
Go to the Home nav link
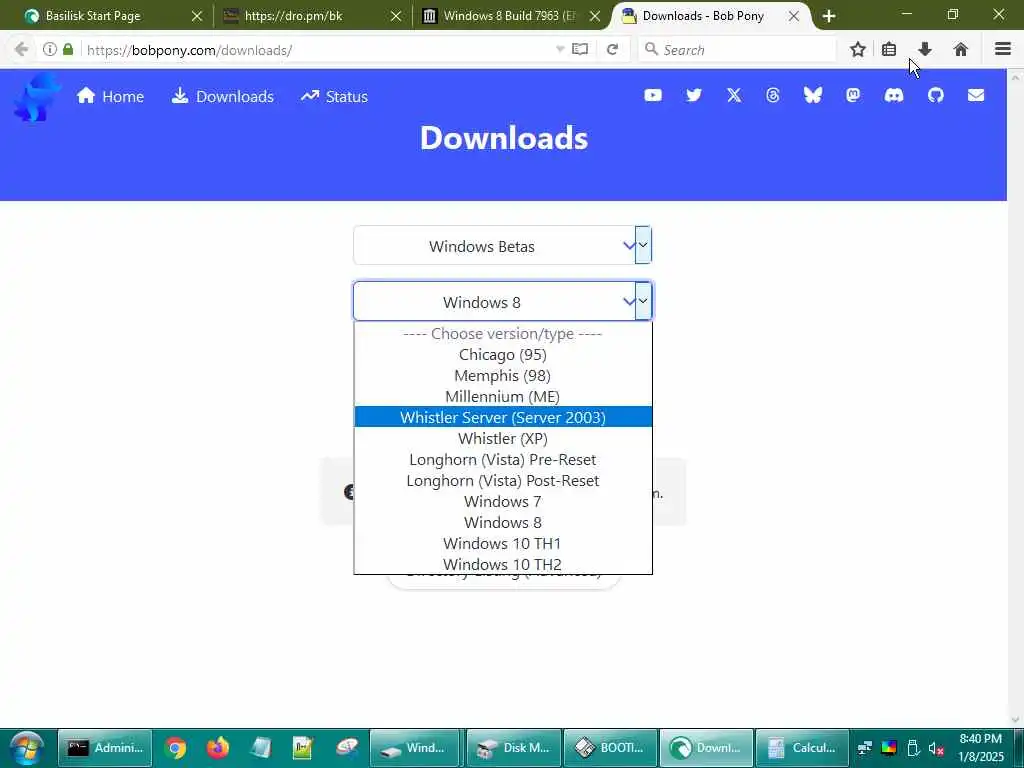click(x=110, y=97)
